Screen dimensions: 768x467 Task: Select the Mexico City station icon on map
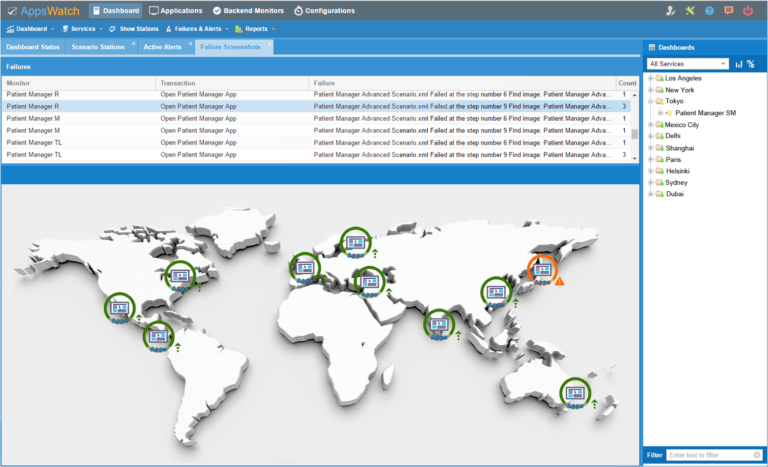click(x=158, y=337)
